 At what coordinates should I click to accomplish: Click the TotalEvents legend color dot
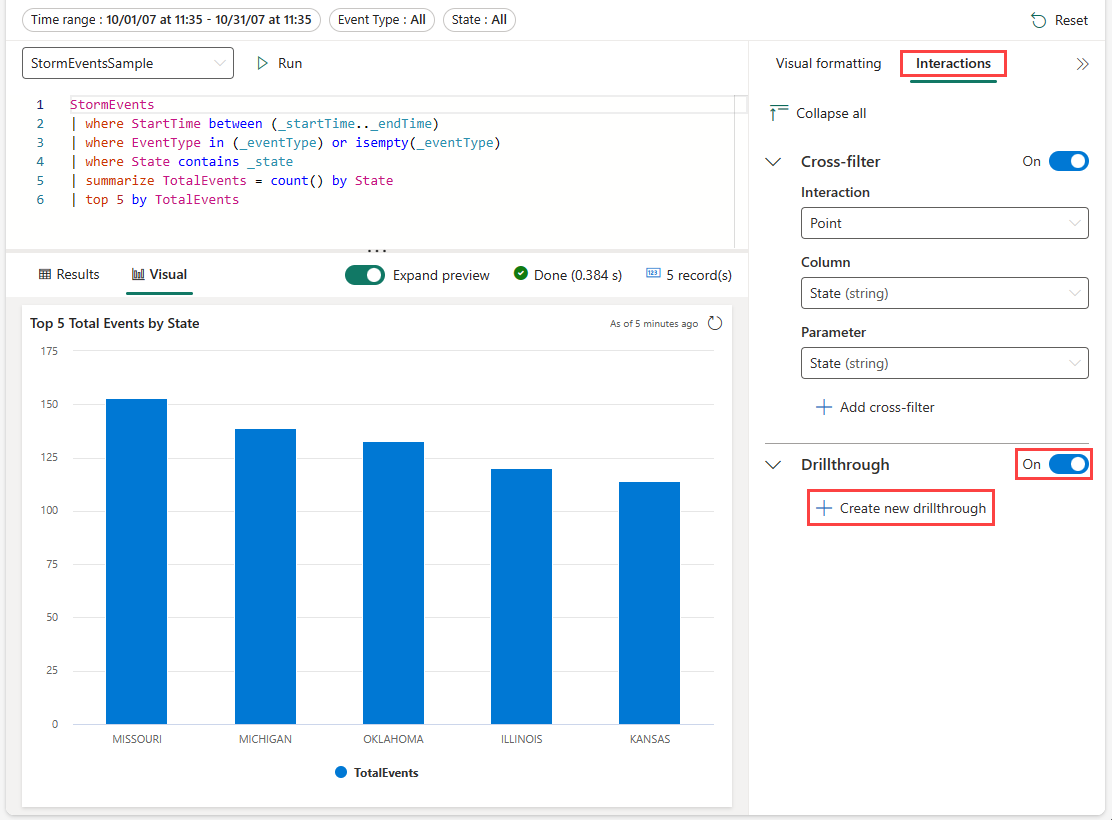coord(341,772)
